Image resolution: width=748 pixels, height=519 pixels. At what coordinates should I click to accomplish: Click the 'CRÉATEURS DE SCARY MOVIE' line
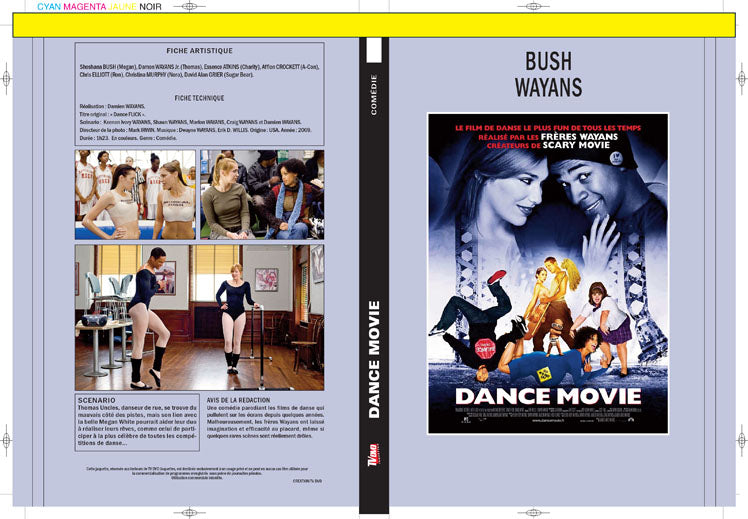click(x=548, y=145)
